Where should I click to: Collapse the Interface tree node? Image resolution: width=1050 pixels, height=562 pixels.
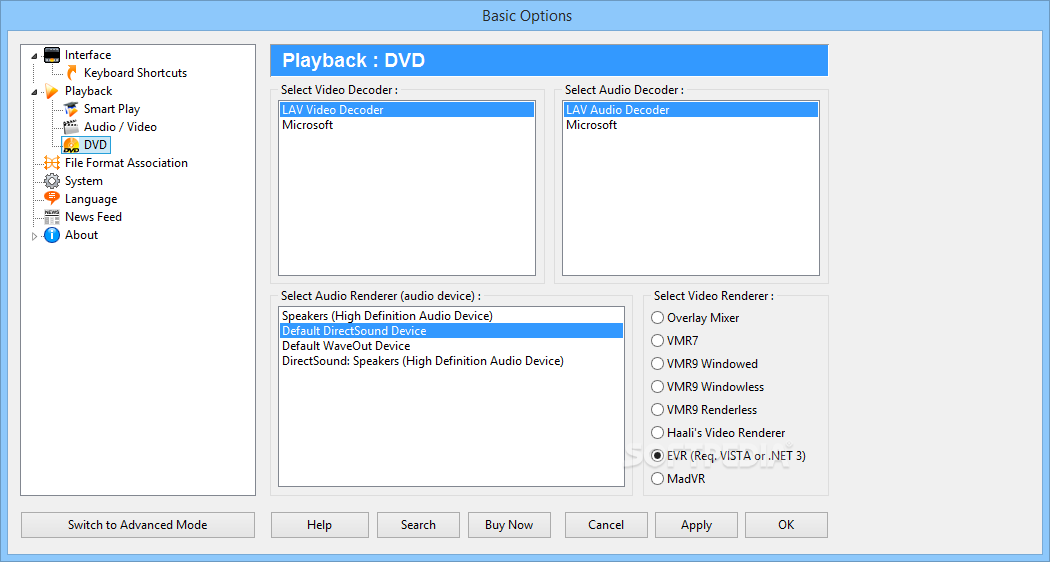pyautogui.click(x=34, y=56)
